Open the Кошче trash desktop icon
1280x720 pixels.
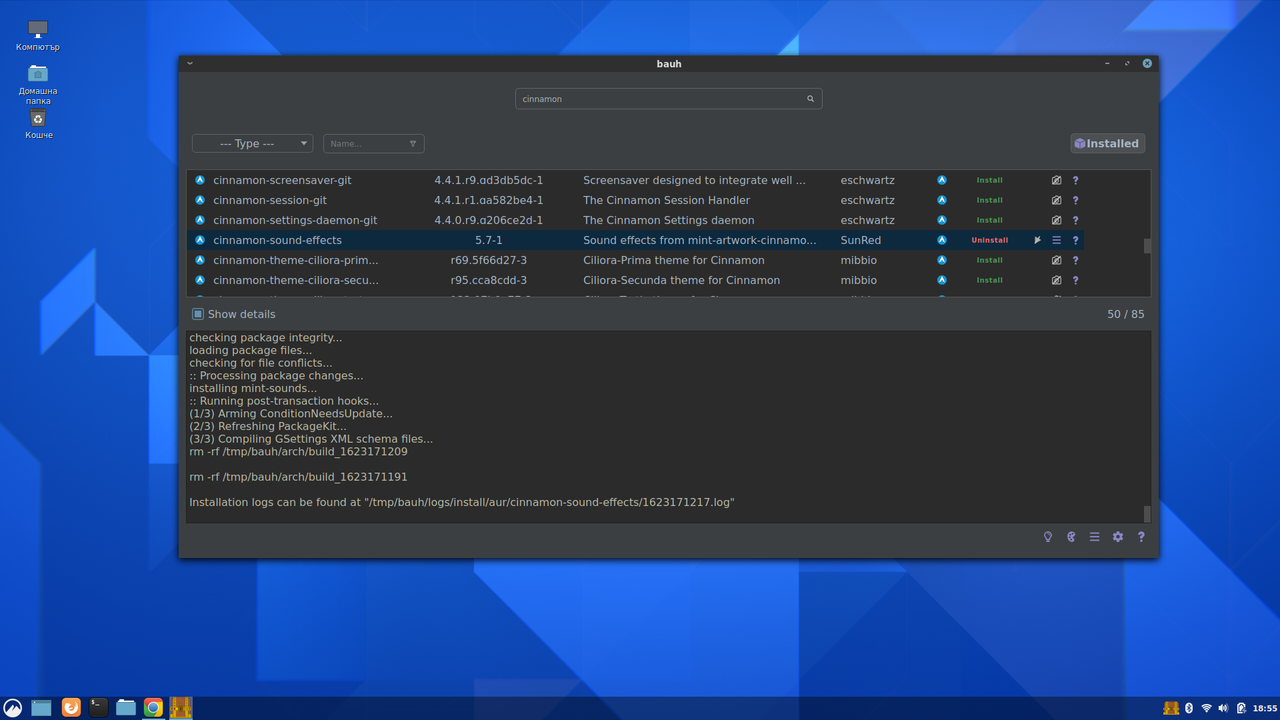pos(38,124)
